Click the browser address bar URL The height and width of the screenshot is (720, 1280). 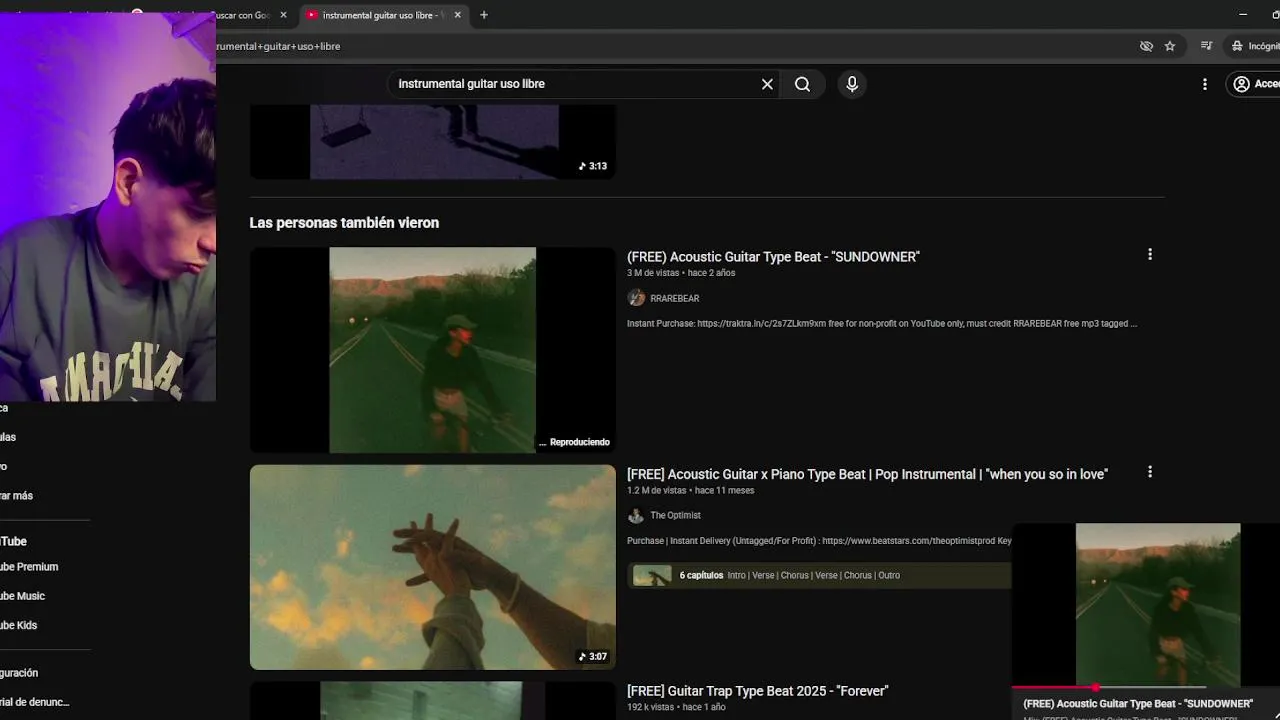pyautogui.click(x=278, y=46)
